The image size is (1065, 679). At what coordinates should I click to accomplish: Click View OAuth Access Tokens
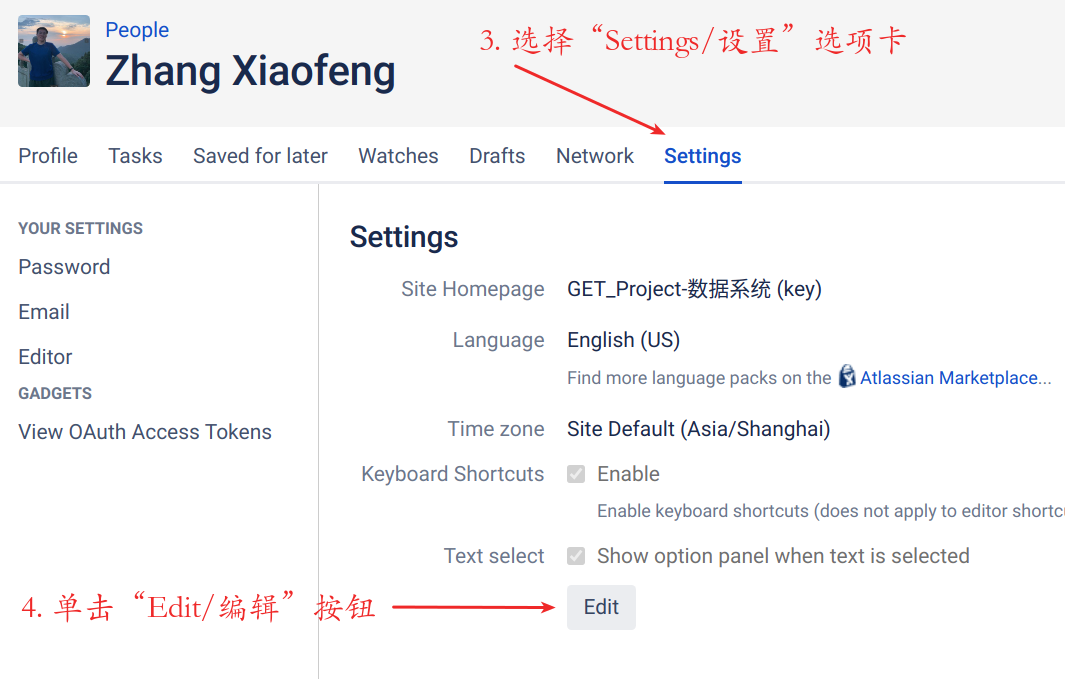(x=145, y=432)
